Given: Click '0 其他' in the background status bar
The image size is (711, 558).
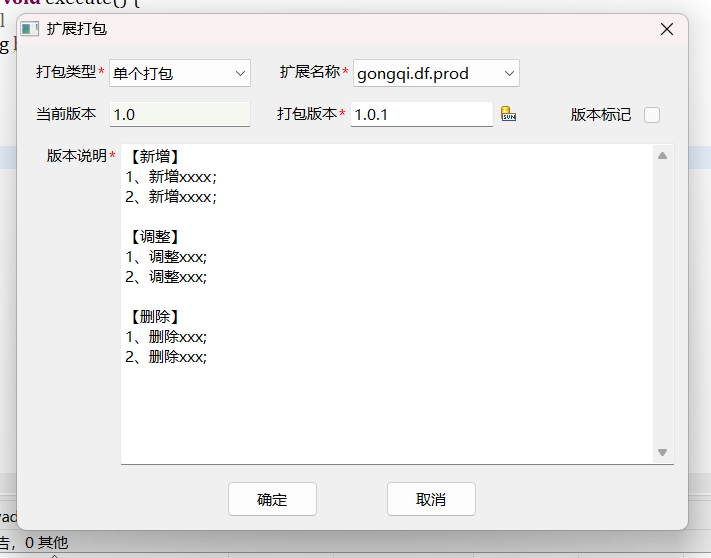Looking at the screenshot, I should [47, 542].
